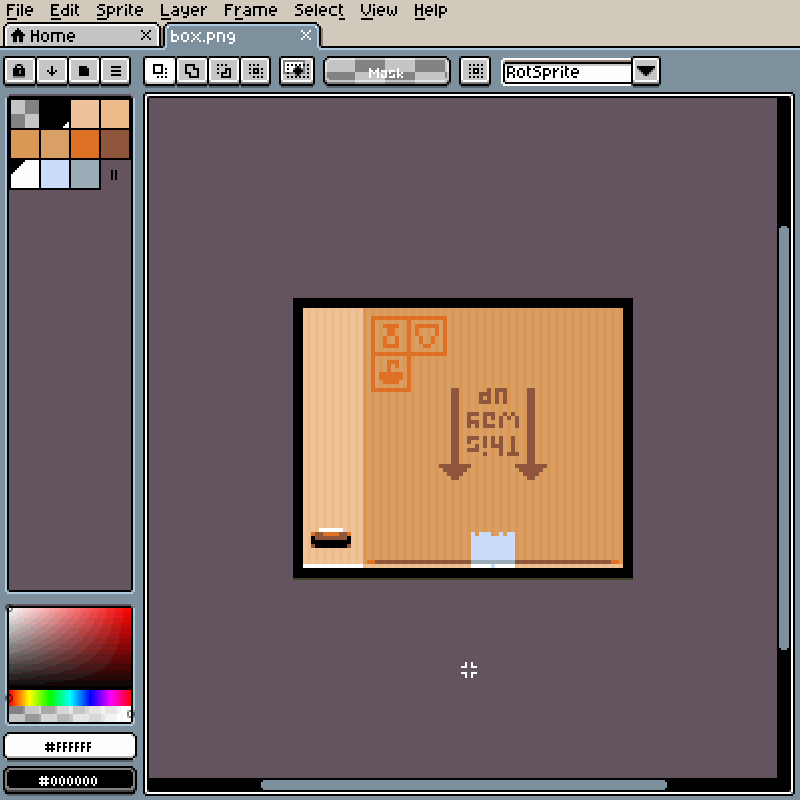Click the #FFFFFF foreground color button
The image size is (800, 800).
tap(69, 746)
